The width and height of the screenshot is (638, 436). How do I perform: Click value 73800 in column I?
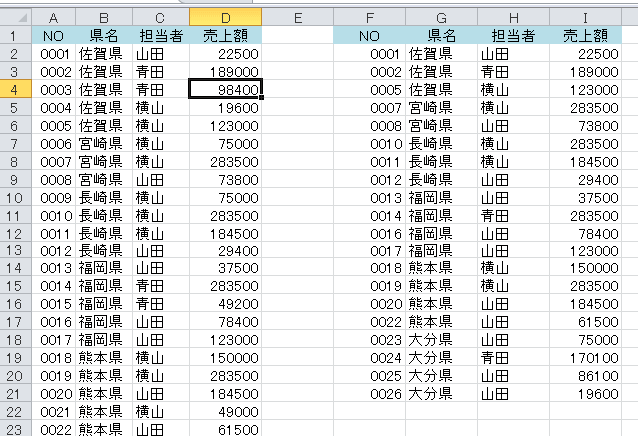click(586, 126)
